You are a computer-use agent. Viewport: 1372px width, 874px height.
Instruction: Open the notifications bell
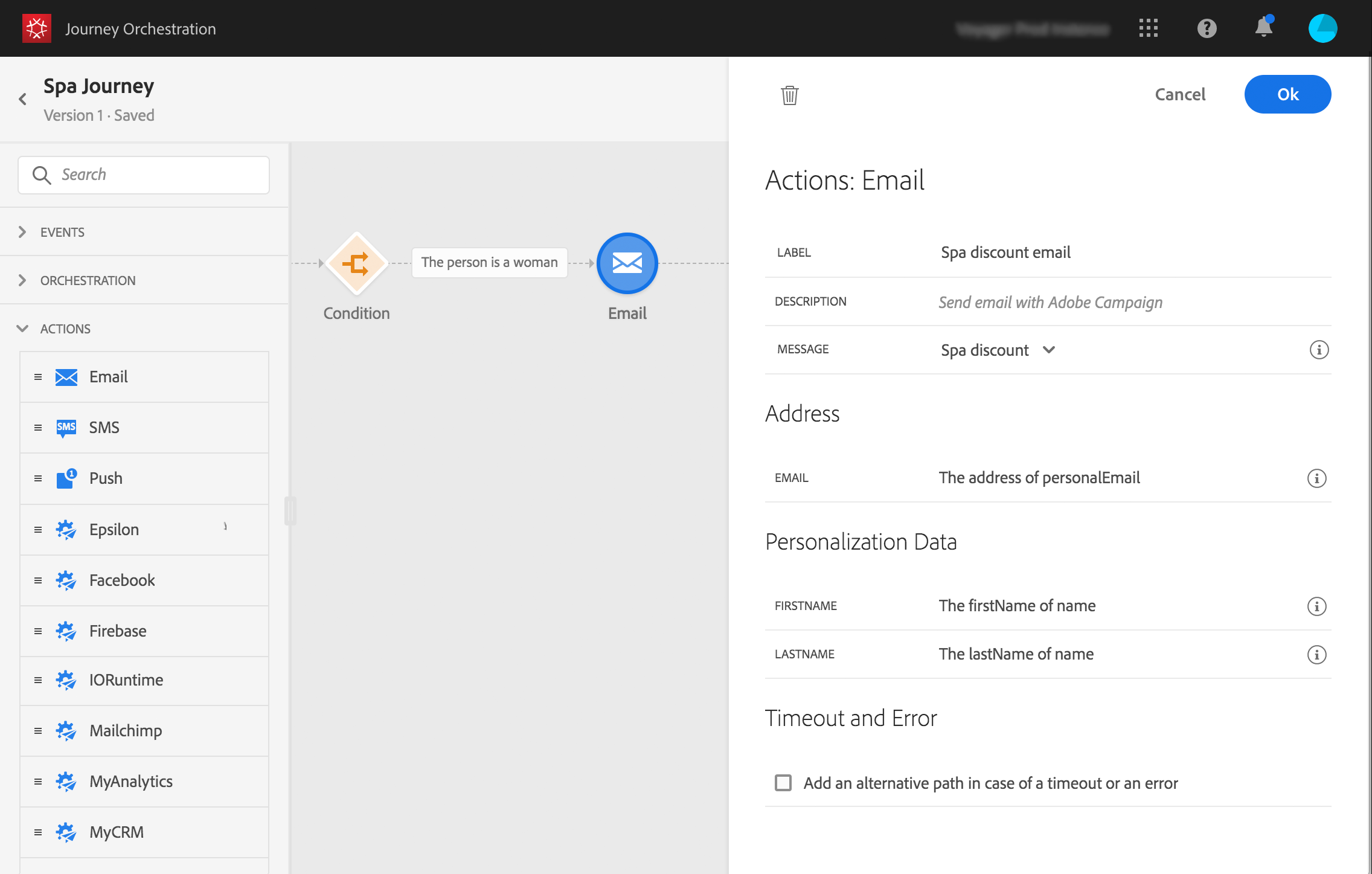tap(1263, 28)
